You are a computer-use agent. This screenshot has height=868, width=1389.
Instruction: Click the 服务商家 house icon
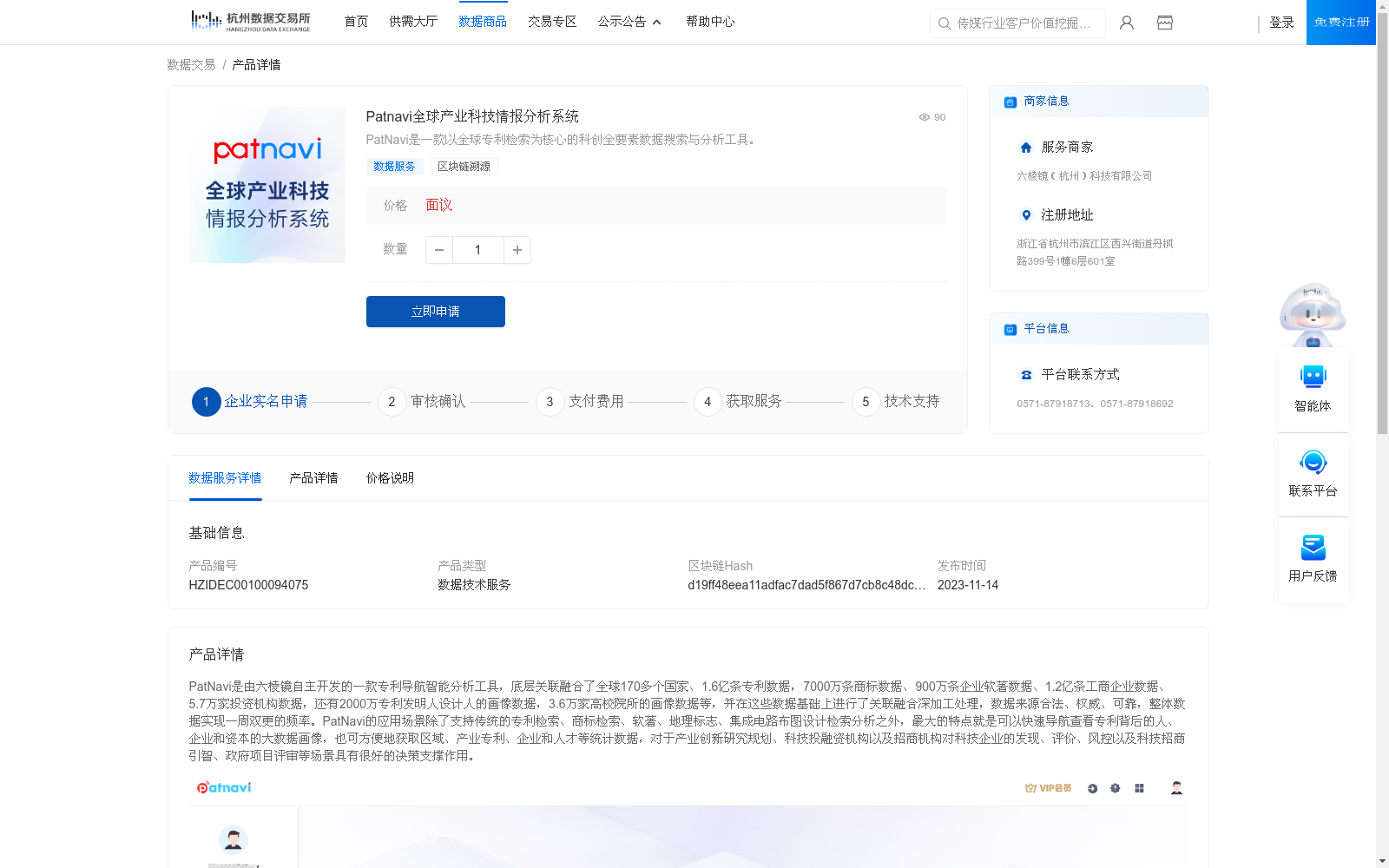pos(1026,148)
